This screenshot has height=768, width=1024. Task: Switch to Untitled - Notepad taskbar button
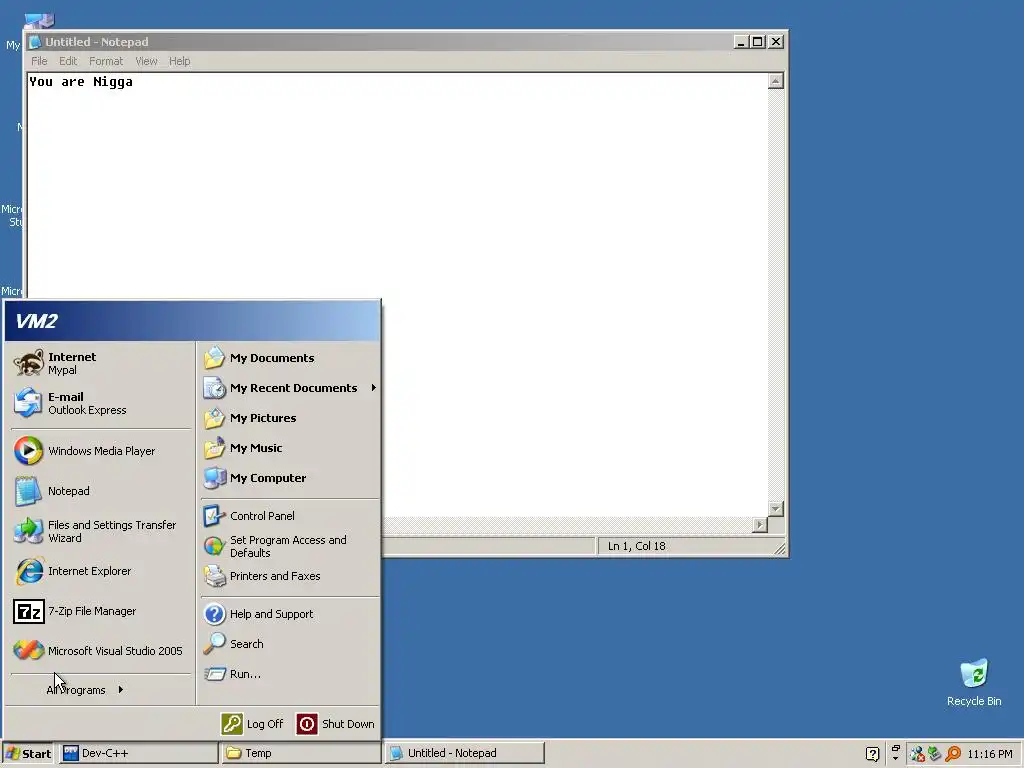464,753
